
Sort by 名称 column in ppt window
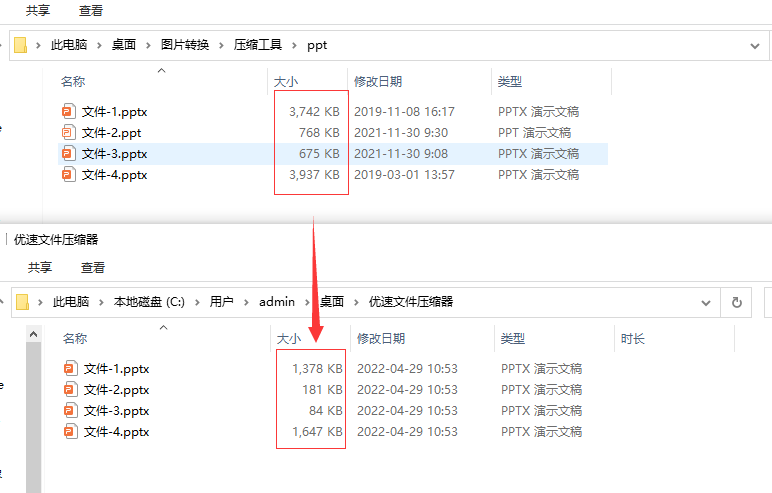click(73, 81)
